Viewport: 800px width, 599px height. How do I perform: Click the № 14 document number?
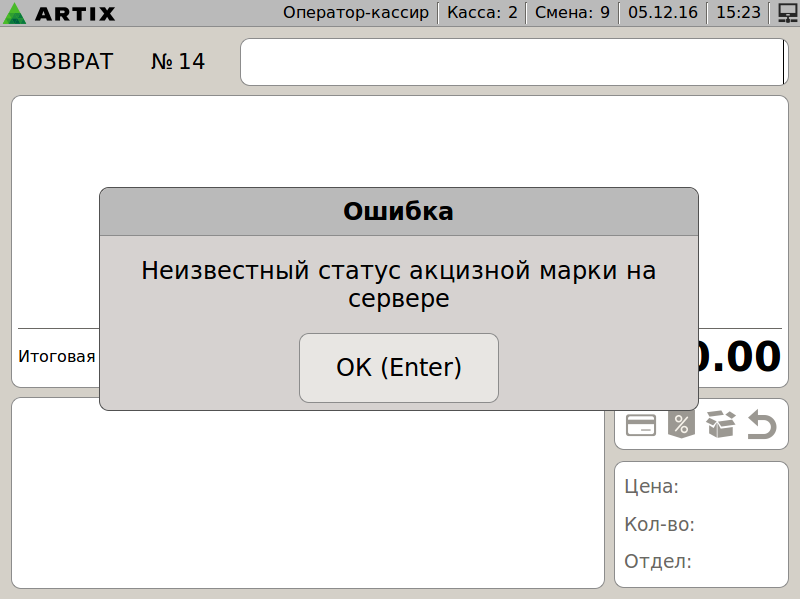pyautogui.click(x=178, y=62)
